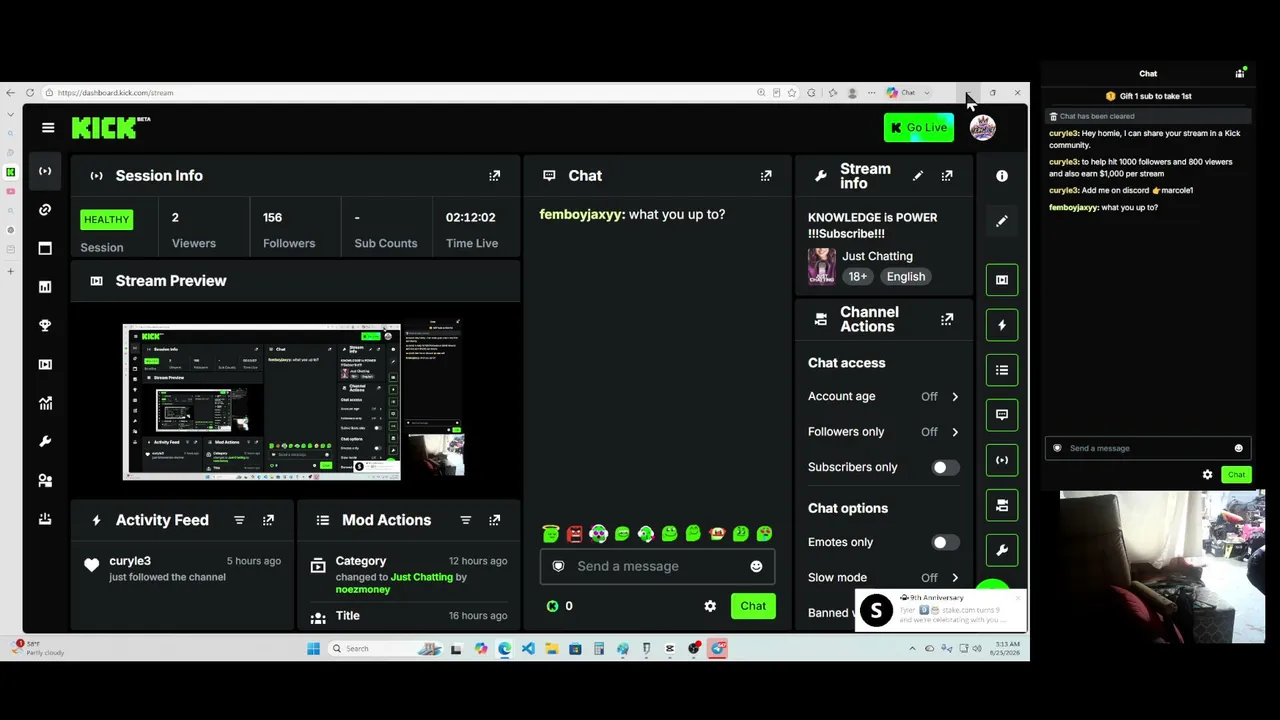Toggle Activity Feed panel via lightning bolt button
This screenshot has height=720, width=1280.
tap(1002, 325)
